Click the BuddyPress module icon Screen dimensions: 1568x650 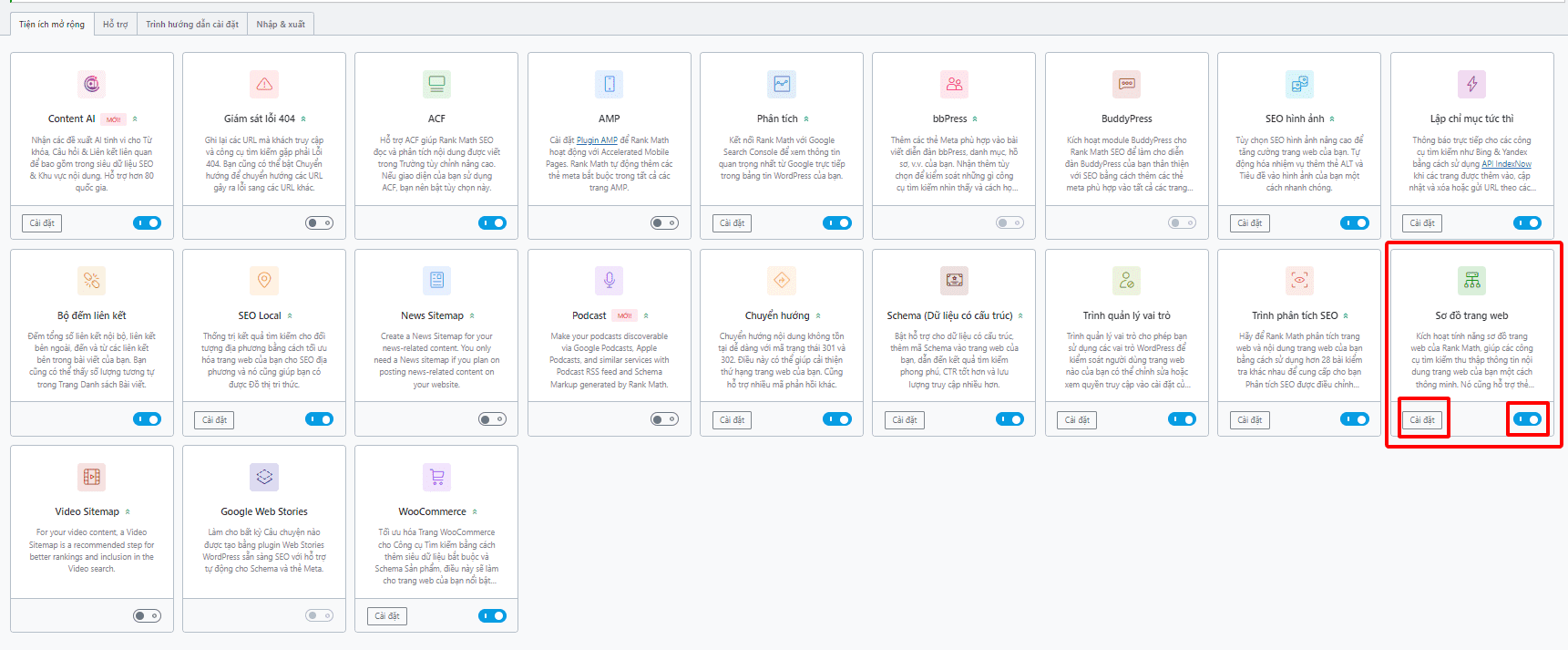pos(1127,84)
